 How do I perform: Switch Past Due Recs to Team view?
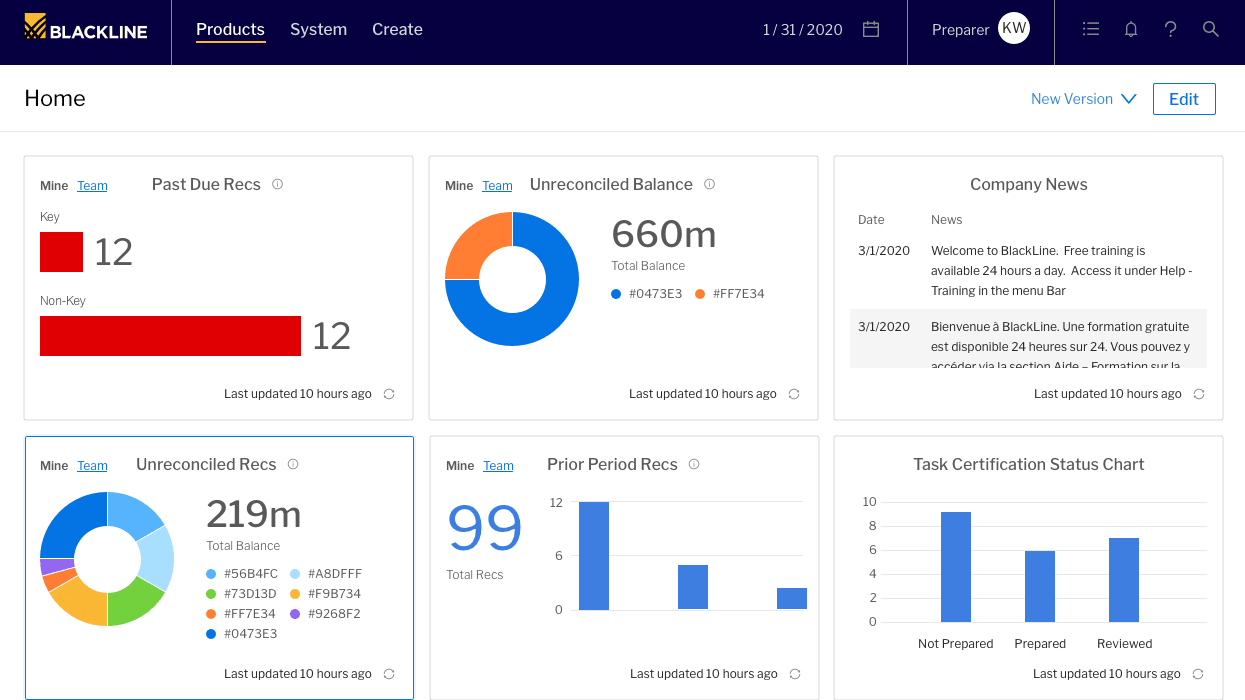coord(92,185)
